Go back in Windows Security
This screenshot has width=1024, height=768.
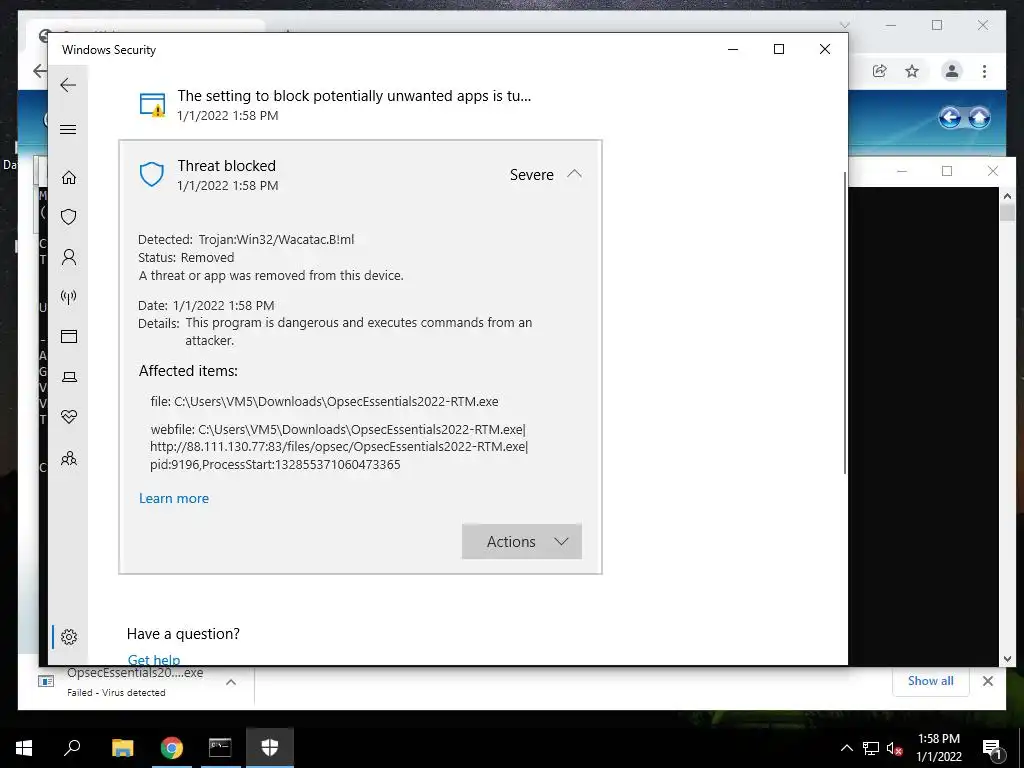point(68,85)
